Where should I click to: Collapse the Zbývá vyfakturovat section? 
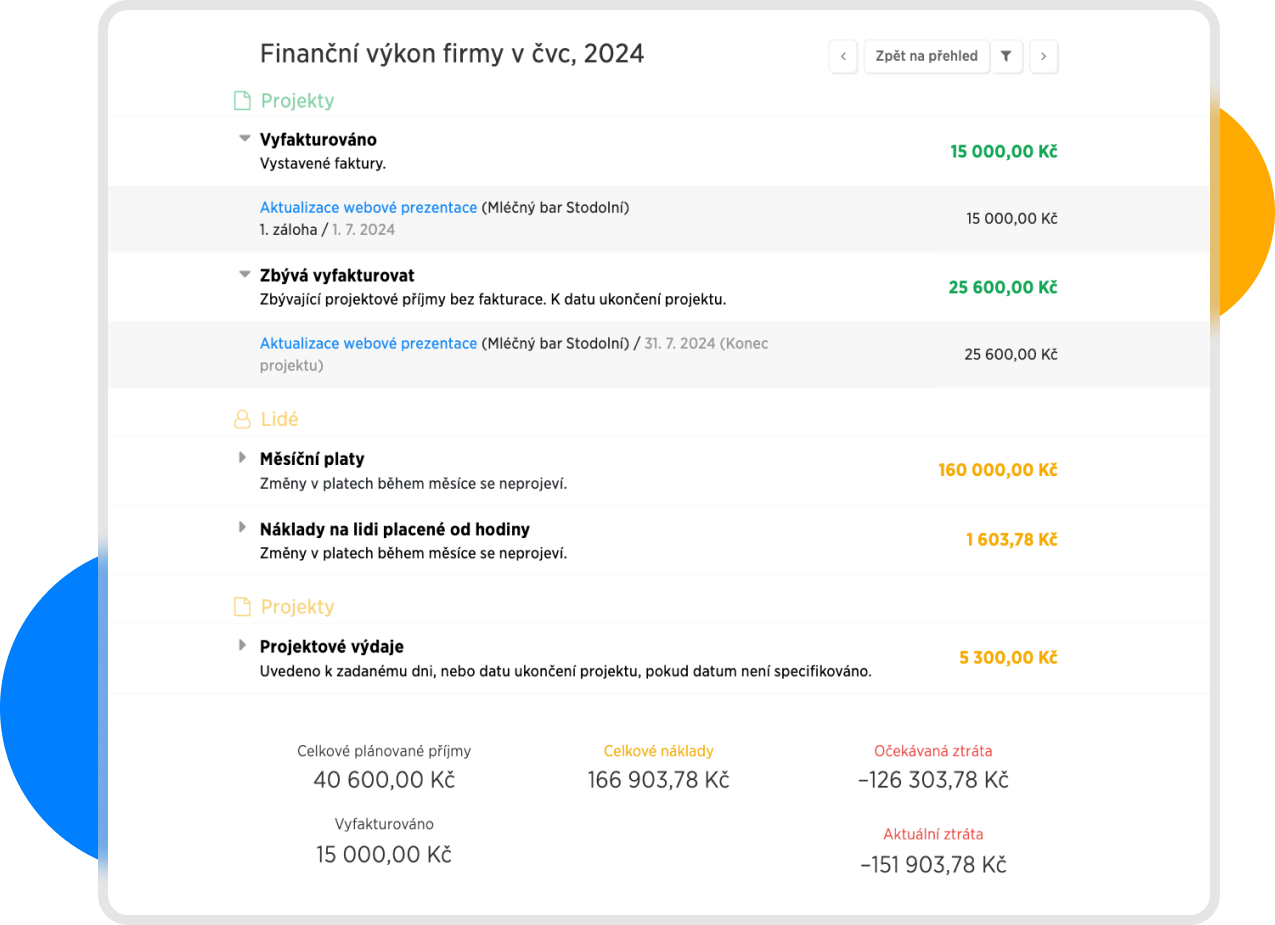point(243,275)
